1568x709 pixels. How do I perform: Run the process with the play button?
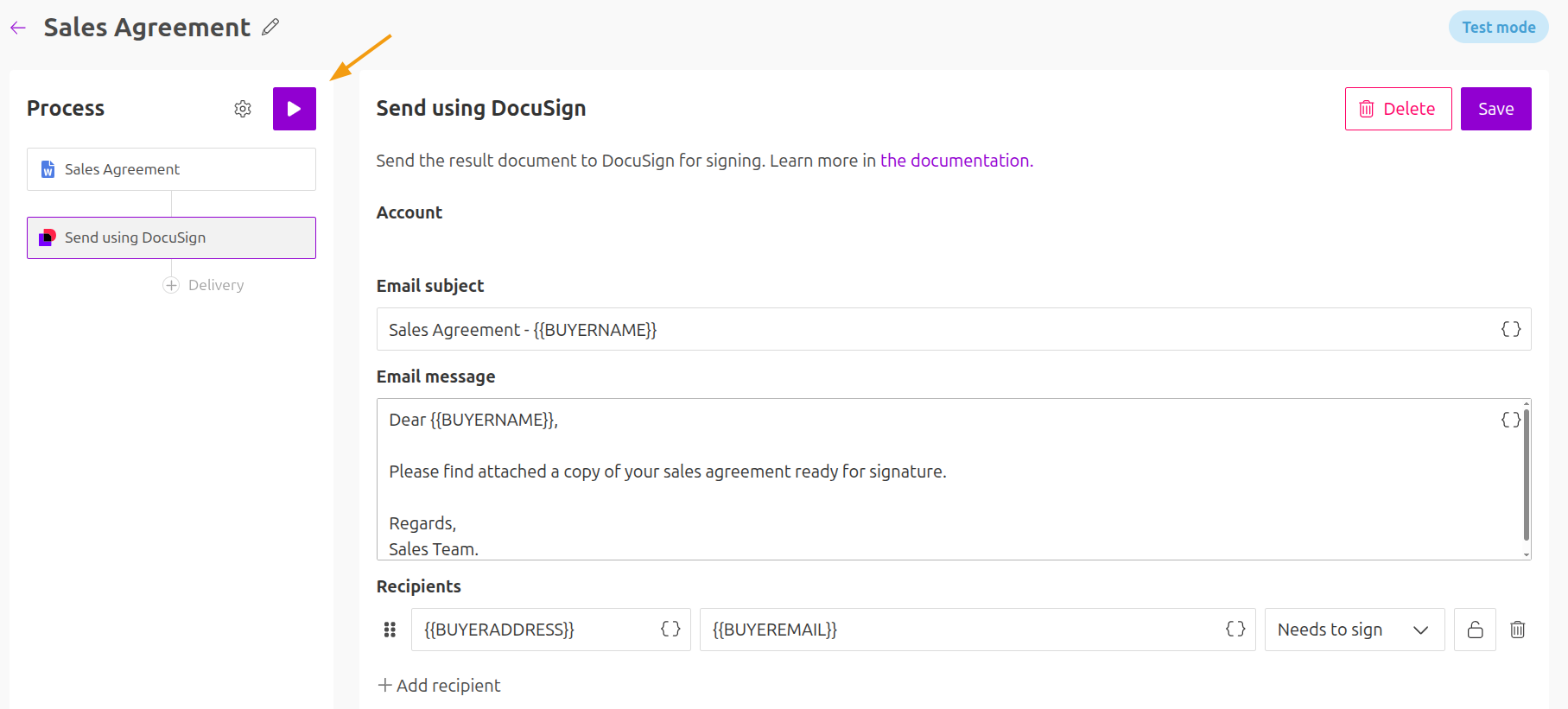(x=295, y=109)
